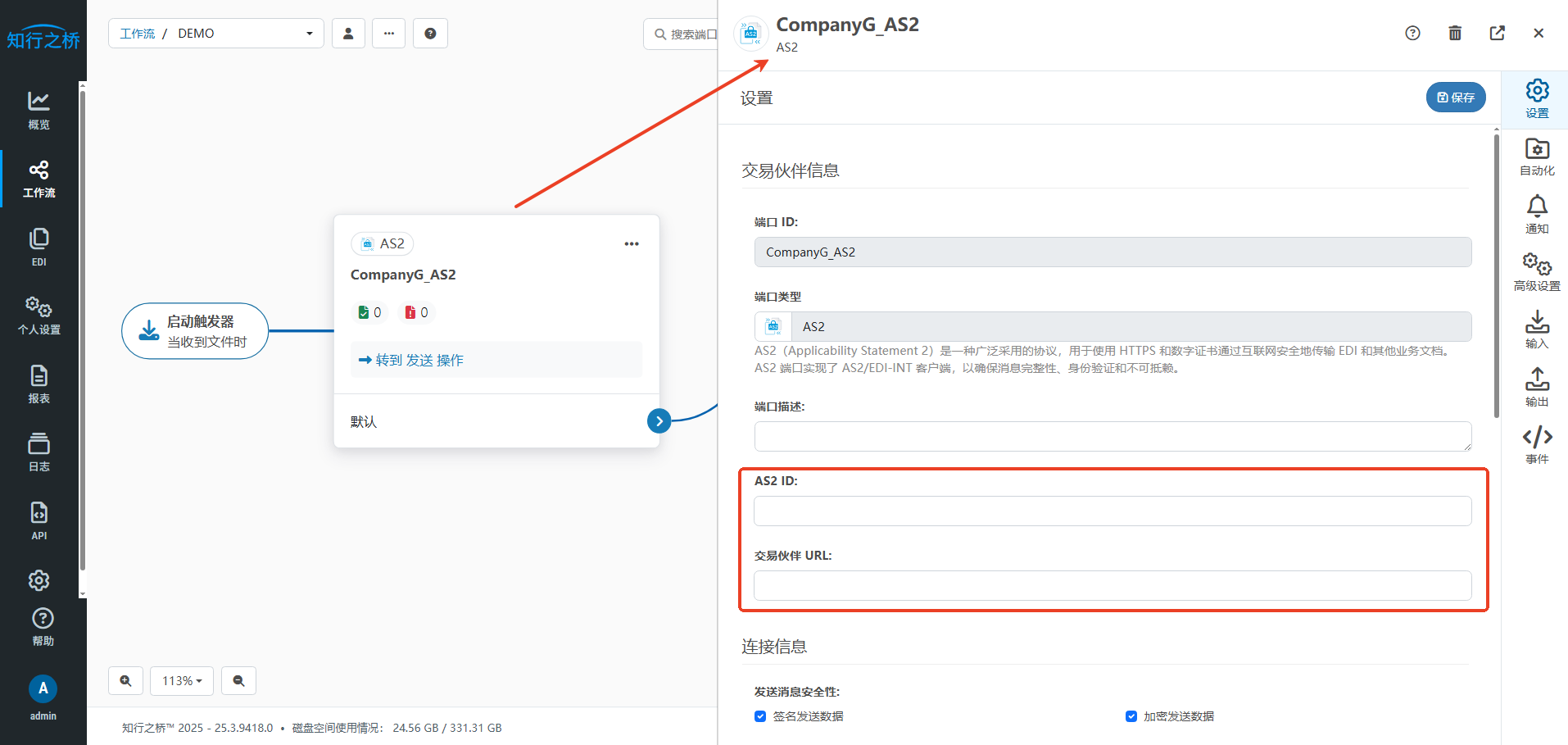Toggle the 加密发送数据 checkbox
Viewport: 1568px width, 745px height.
point(1131,716)
